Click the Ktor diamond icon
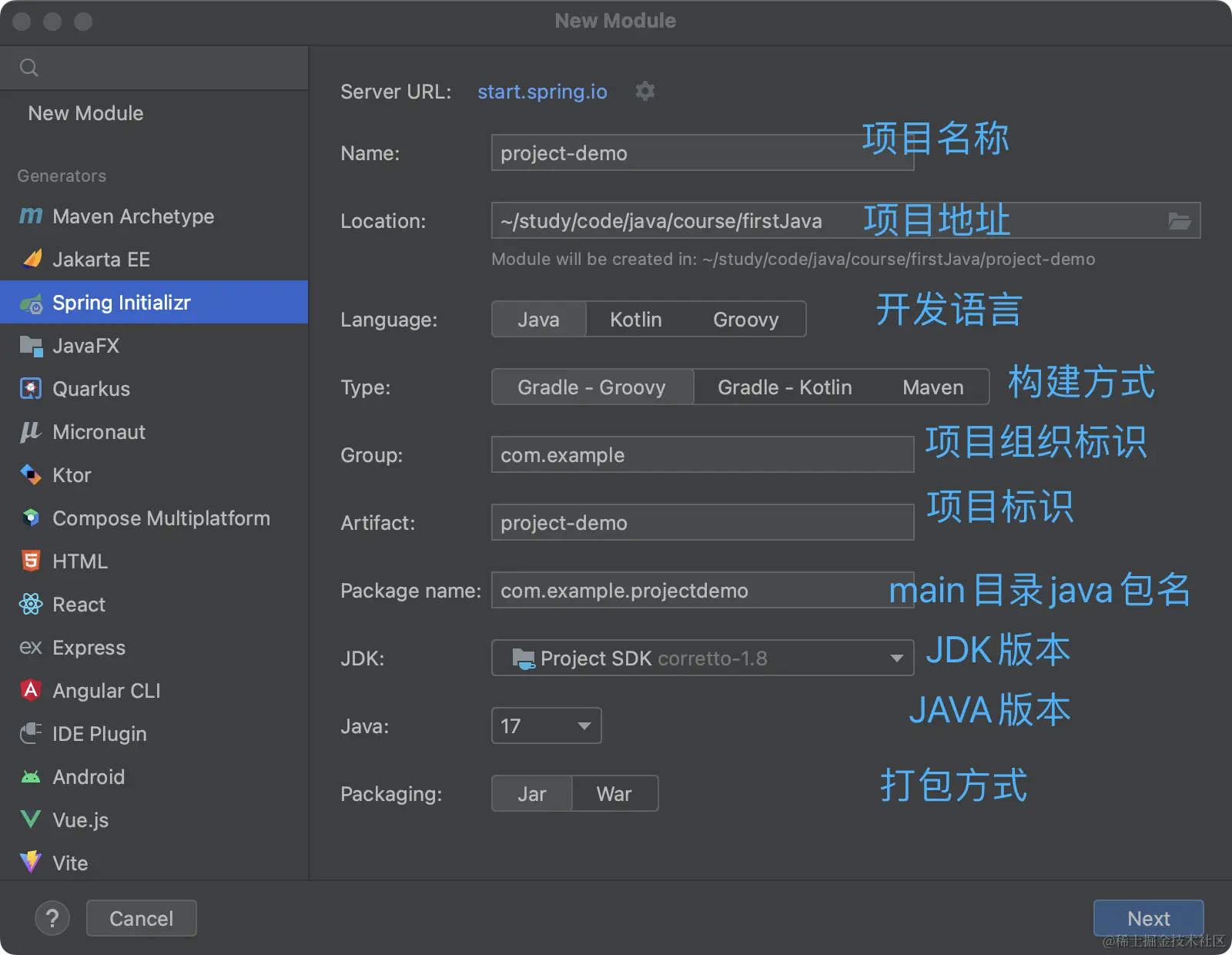Screen dimensions: 1232x955 pyautogui.click(x=31, y=475)
